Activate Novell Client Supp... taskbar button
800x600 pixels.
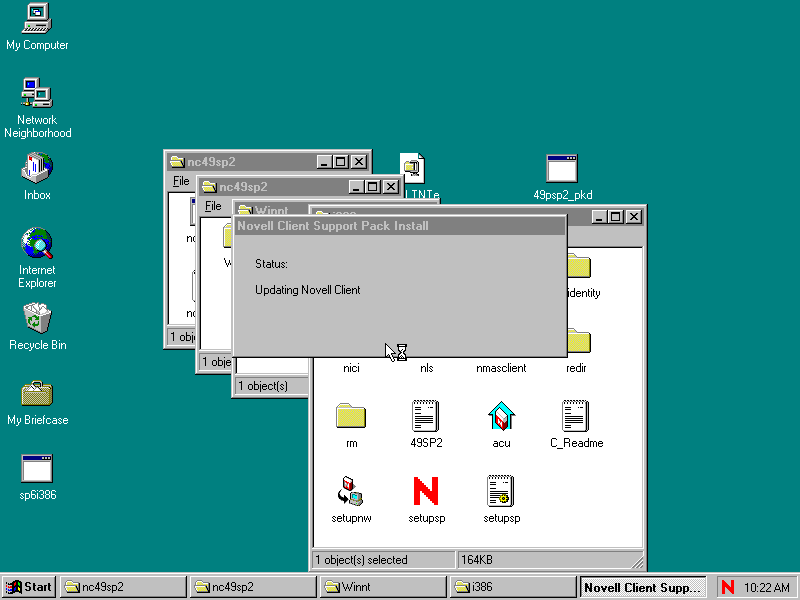643,587
